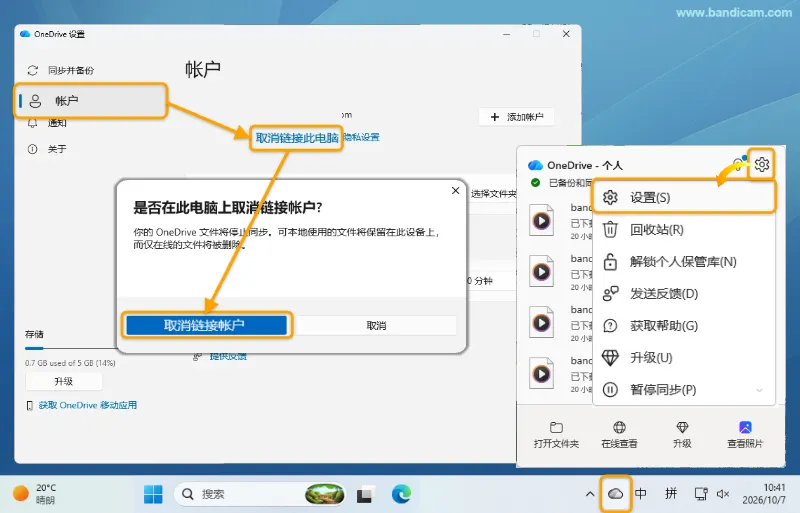The height and width of the screenshot is (513, 800).
Task: Click the taskbar 搜索 box
Action: [x=259, y=494]
